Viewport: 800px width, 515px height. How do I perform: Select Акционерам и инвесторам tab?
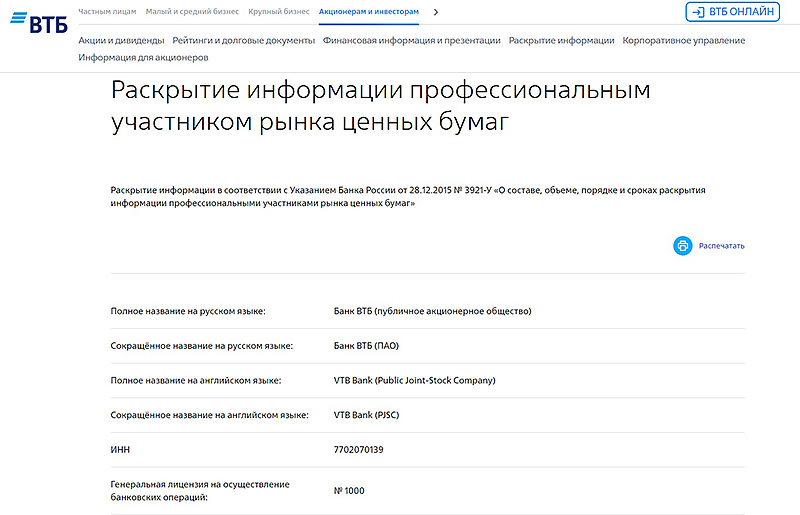(x=368, y=12)
